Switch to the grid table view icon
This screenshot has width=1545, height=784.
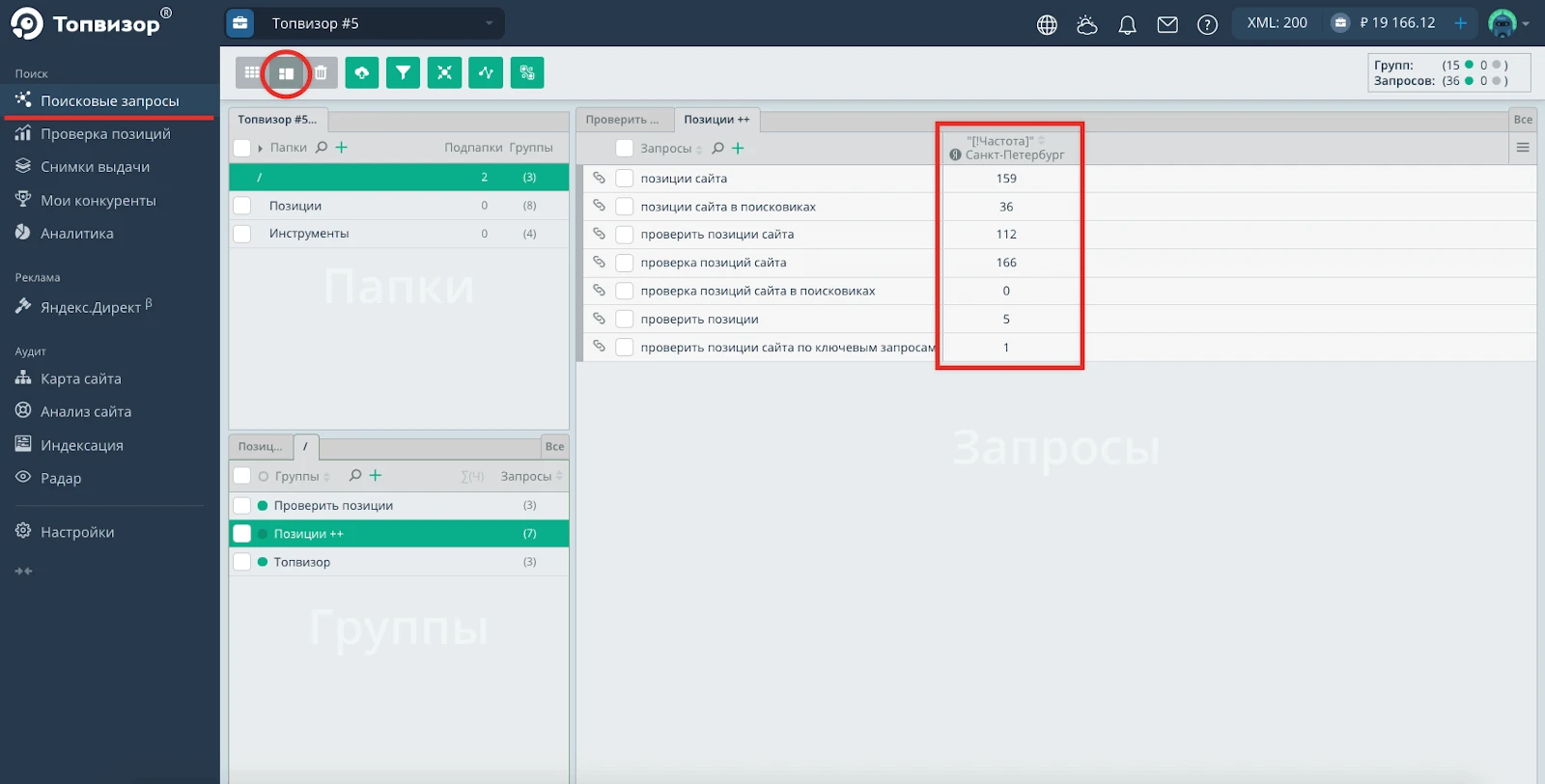tap(252, 72)
